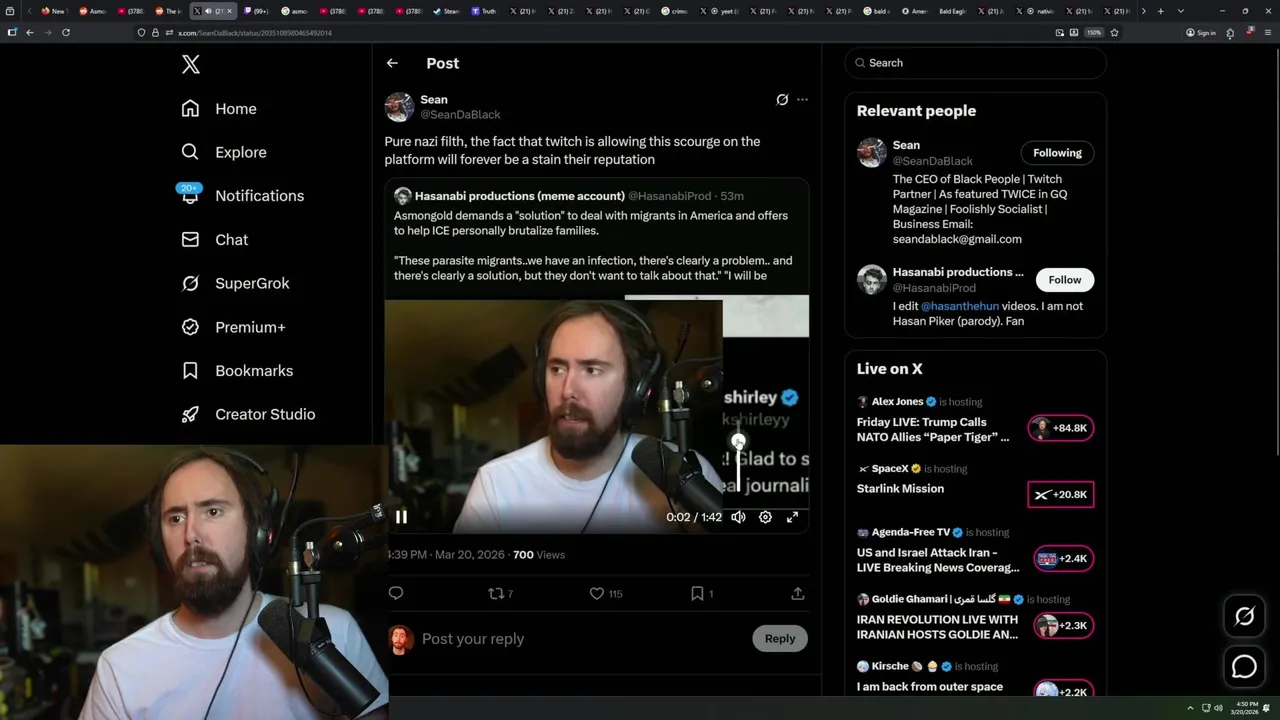Click browser Sign in button
This screenshot has width=1280, height=720.
(1201, 33)
